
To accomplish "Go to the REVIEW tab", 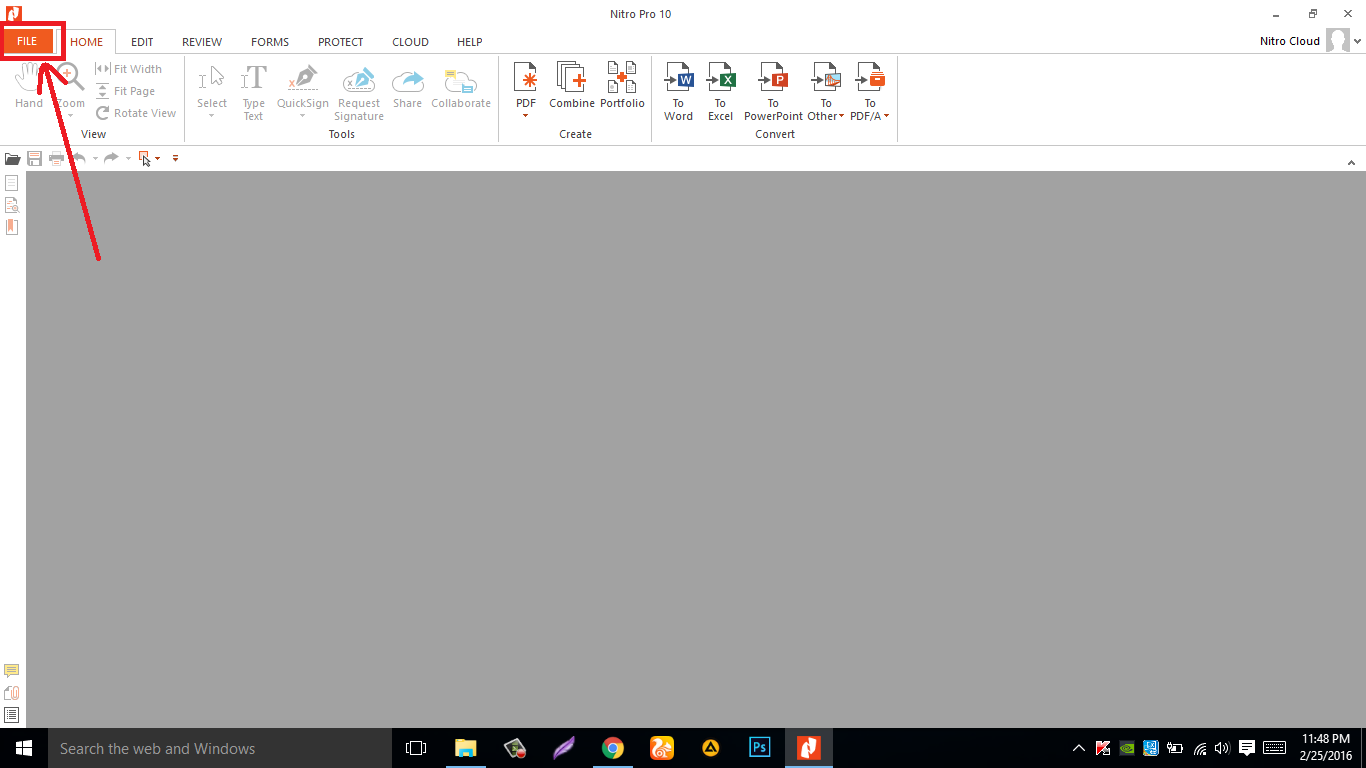I will click(202, 42).
